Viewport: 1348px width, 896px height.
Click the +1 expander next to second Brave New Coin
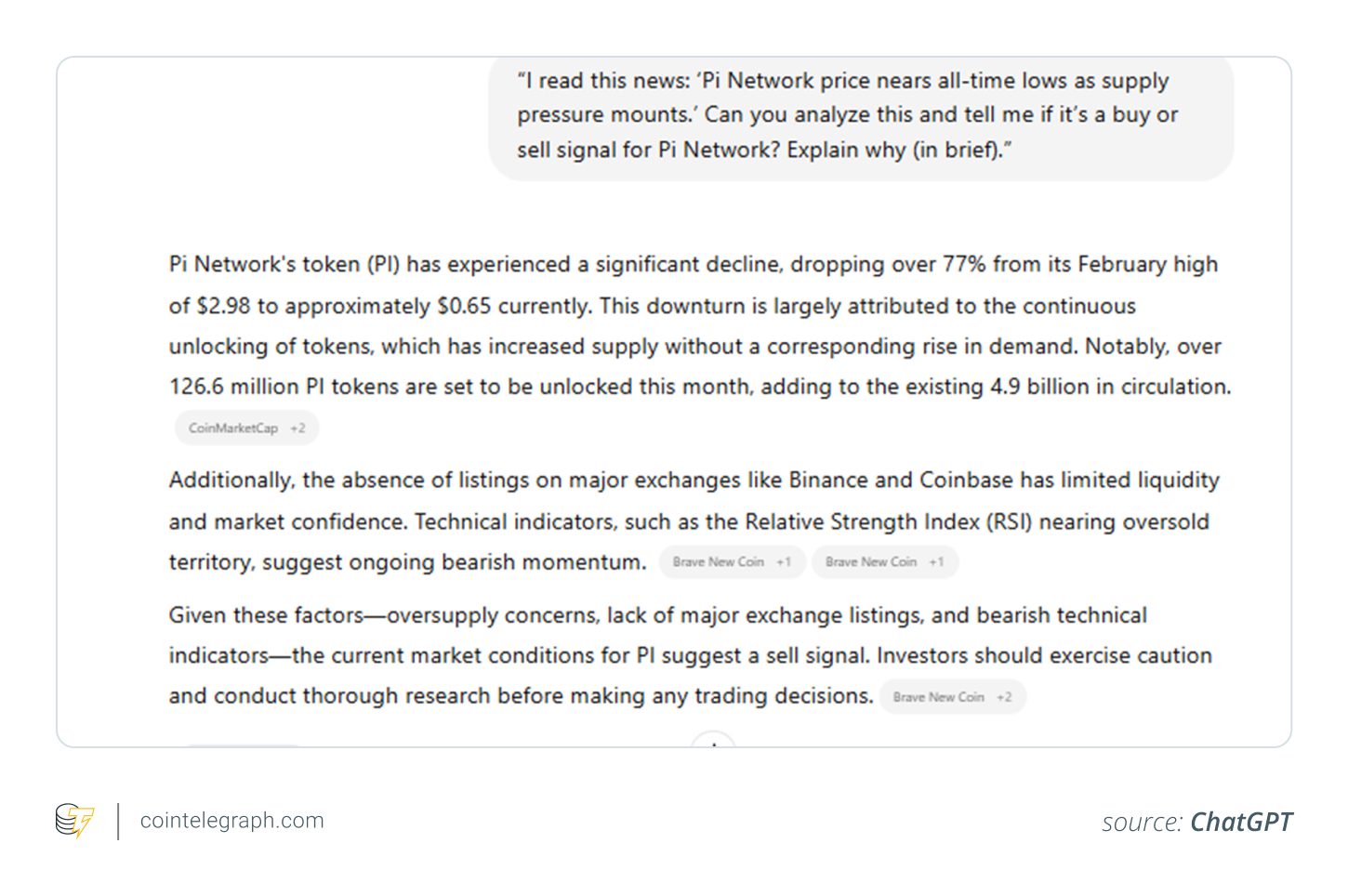coord(935,561)
